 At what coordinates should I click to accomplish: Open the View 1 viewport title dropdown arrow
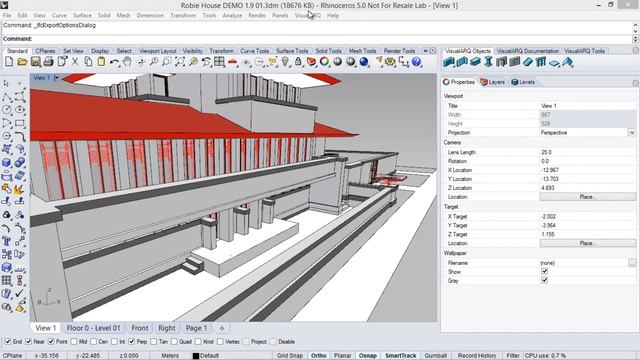point(56,78)
